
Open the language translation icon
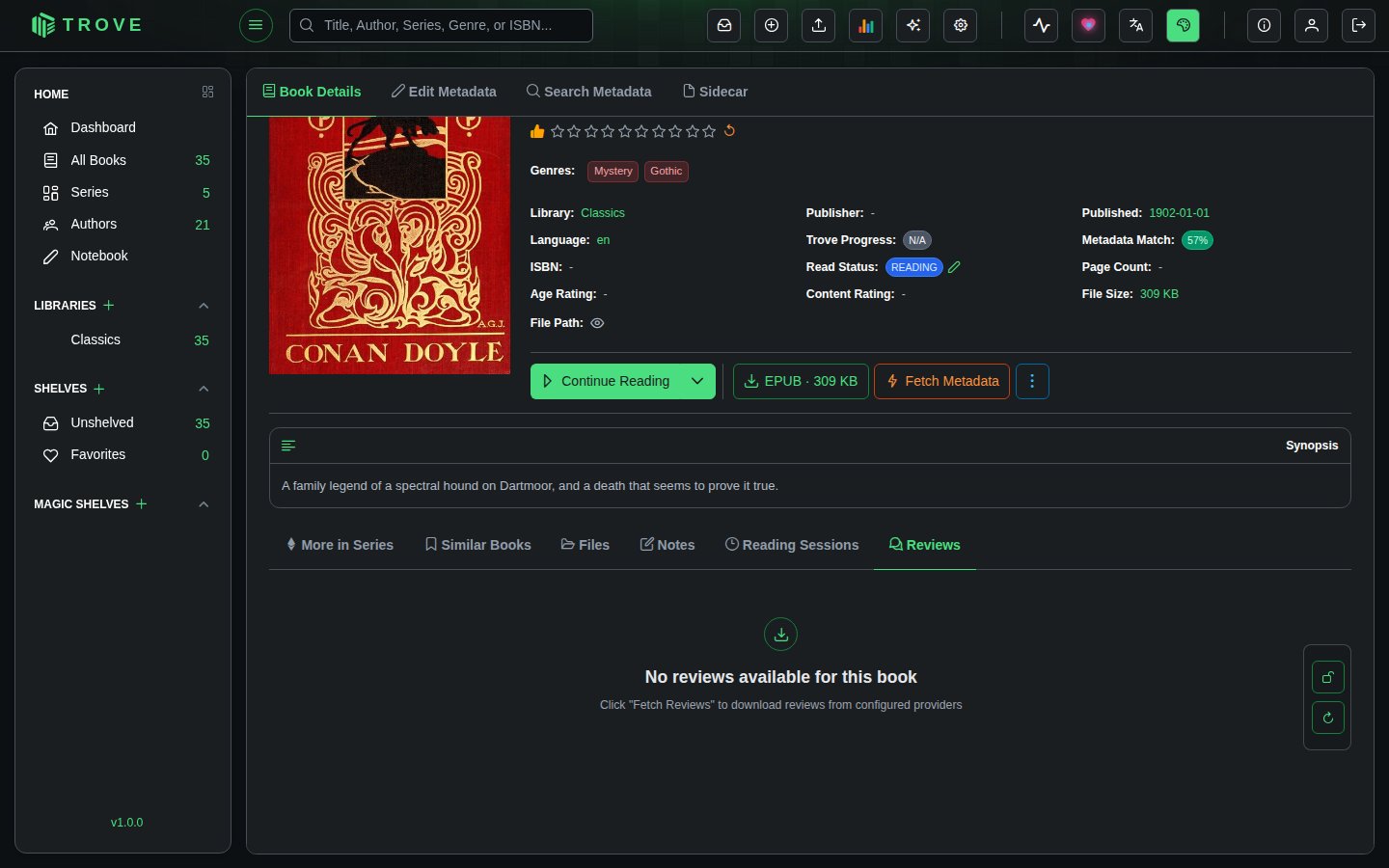click(1136, 26)
